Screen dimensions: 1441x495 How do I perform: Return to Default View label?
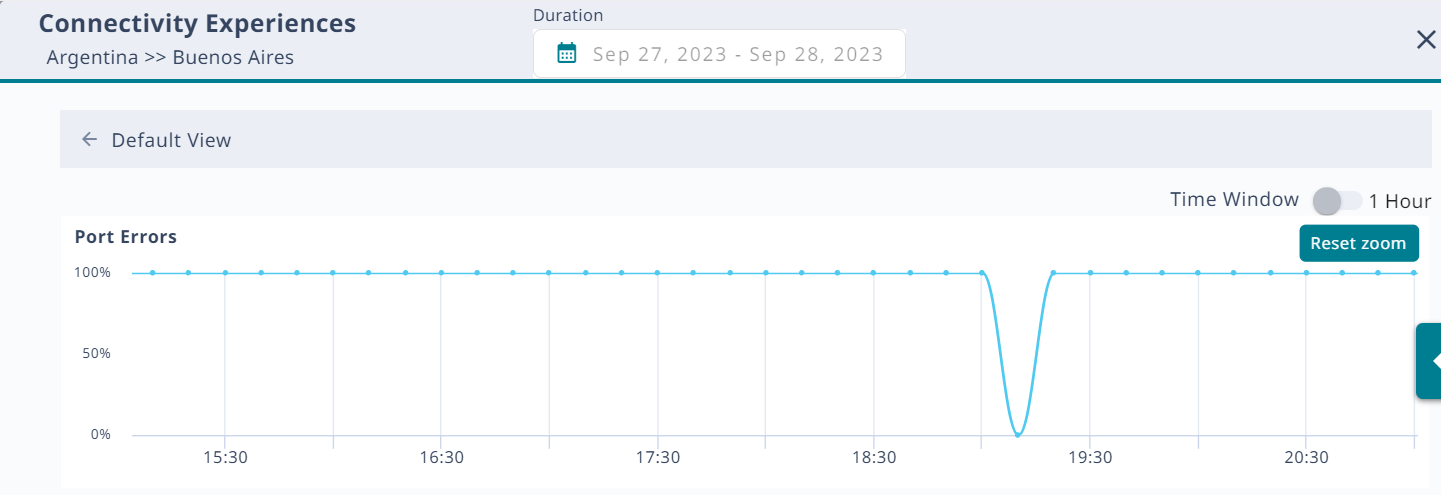click(x=171, y=140)
